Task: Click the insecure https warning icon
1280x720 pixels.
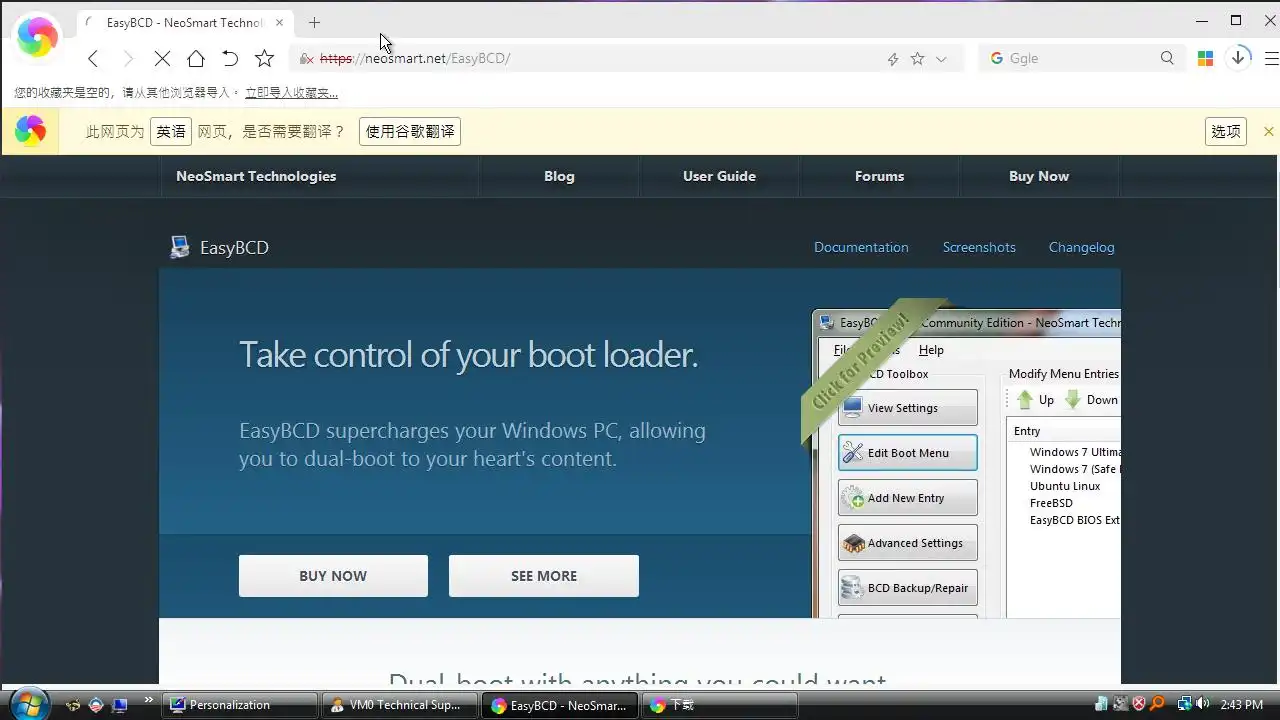Action: point(307,59)
